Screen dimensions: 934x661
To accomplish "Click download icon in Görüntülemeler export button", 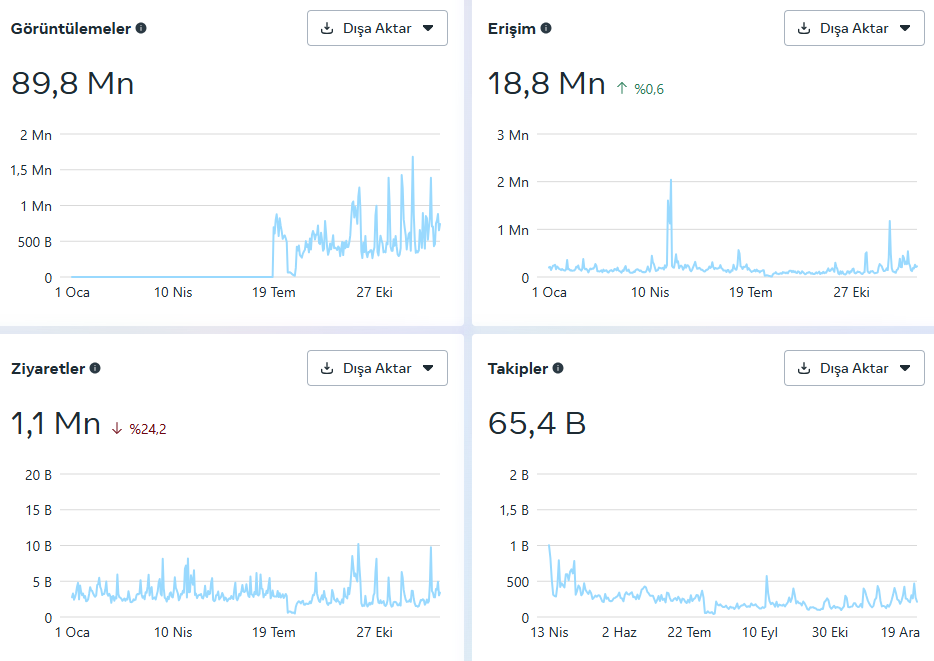I will [x=327, y=28].
